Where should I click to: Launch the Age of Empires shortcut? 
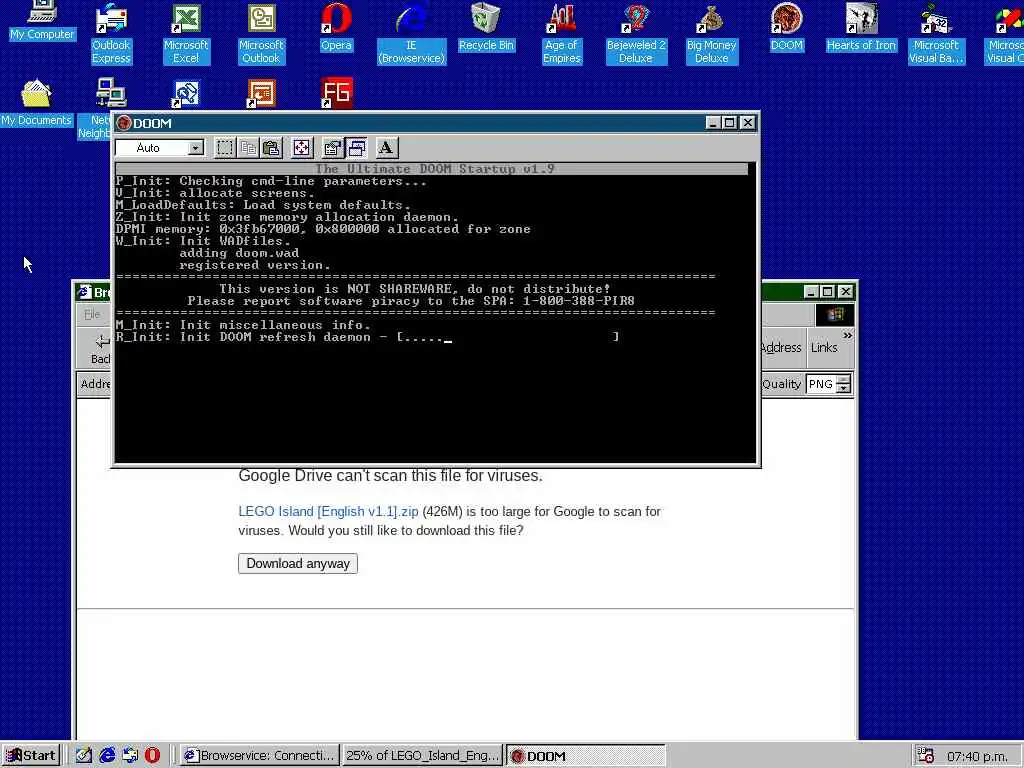point(562,34)
